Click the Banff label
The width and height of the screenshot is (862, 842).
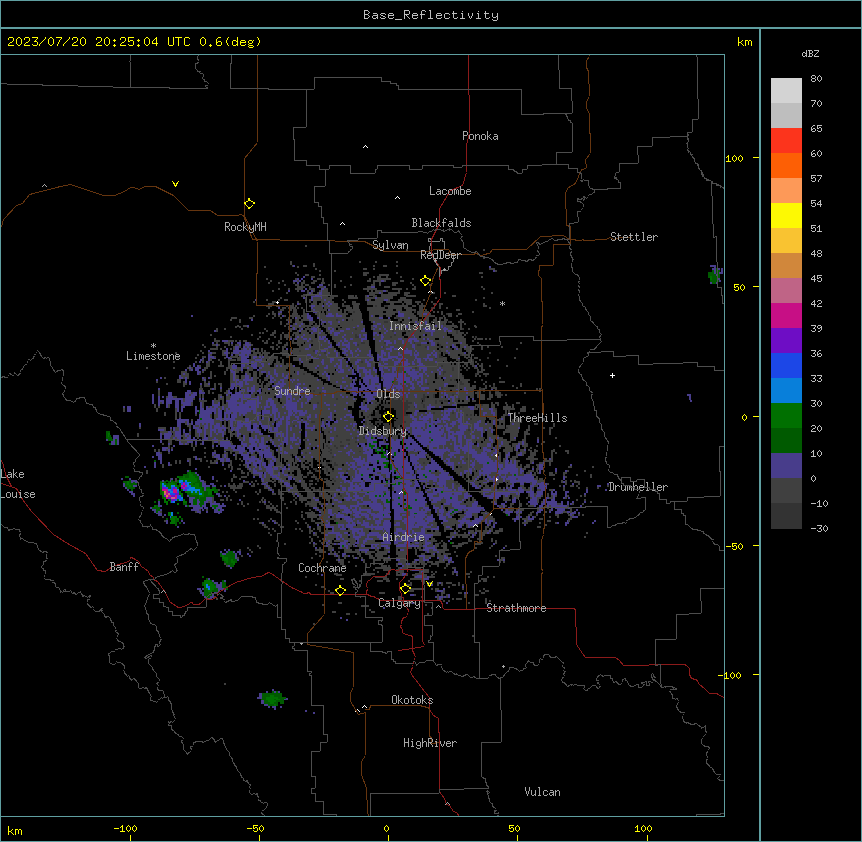[124, 567]
